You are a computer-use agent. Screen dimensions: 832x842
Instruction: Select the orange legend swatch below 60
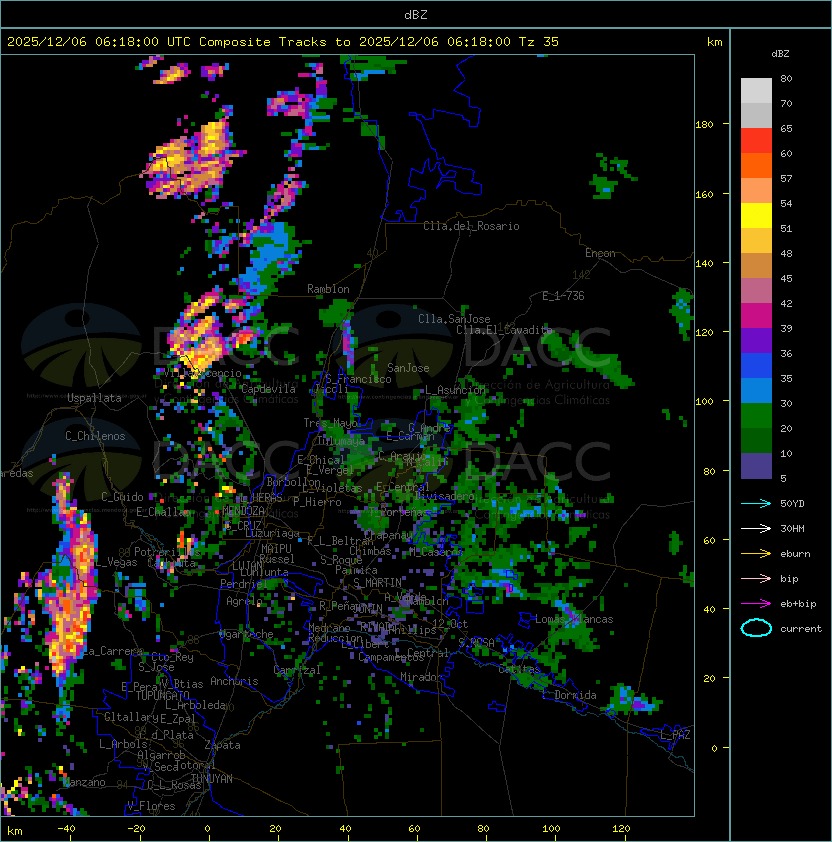(756, 166)
